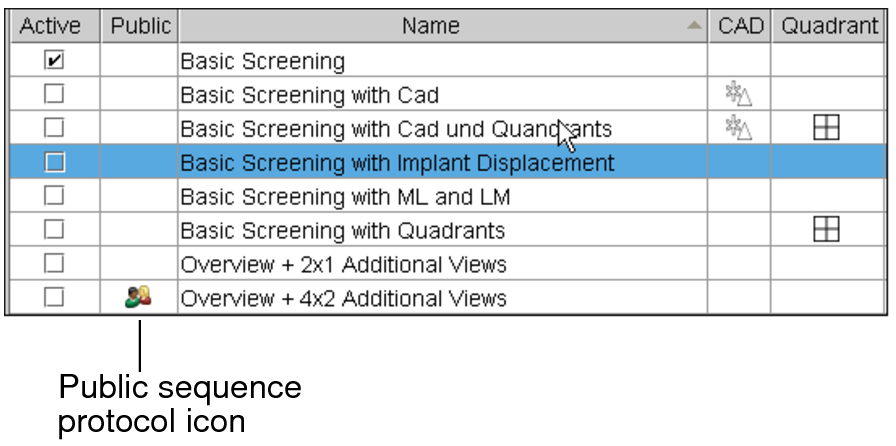The height and width of the screenshot is (446, 896).
Task: Click CAD icon in Cad und Quadrants row
Action: [738, 128]
